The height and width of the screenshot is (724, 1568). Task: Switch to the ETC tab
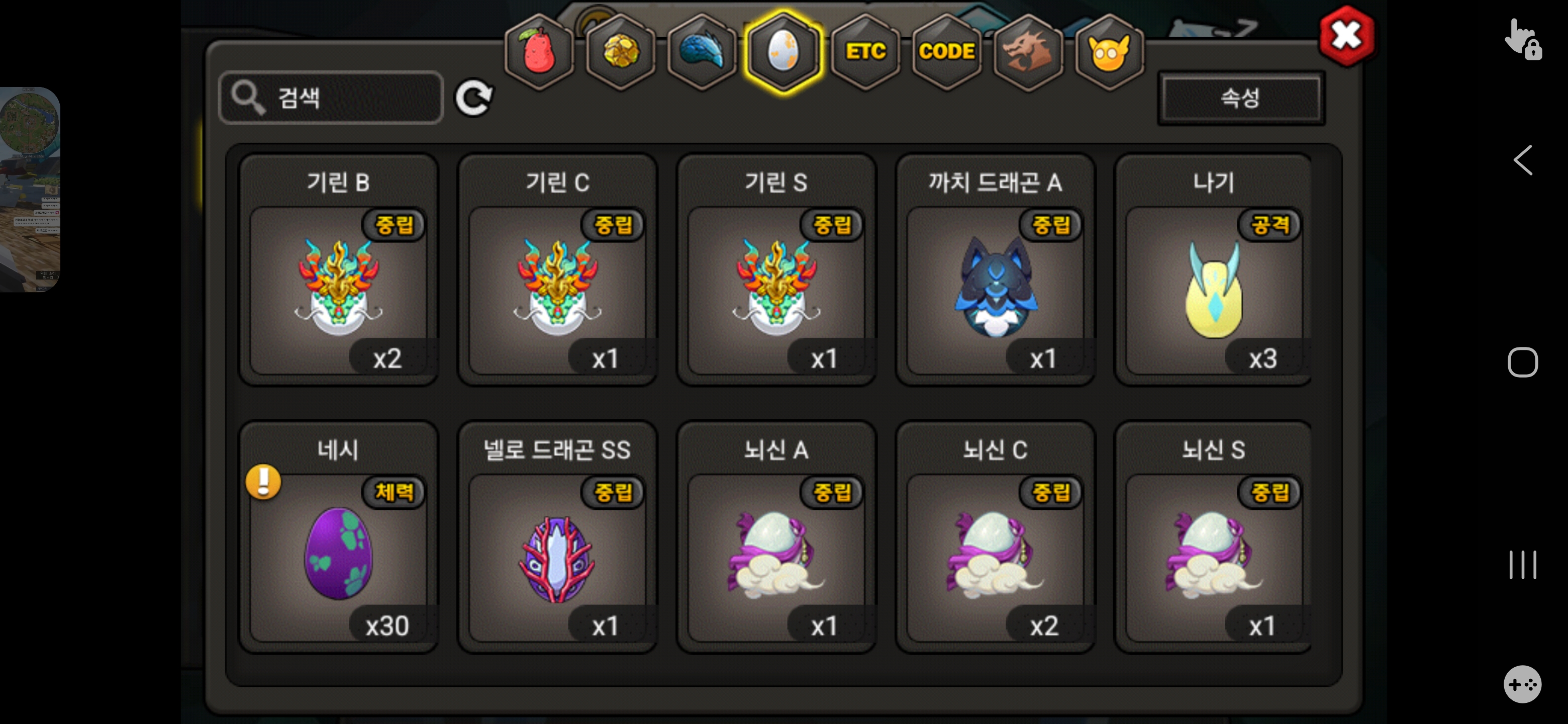(x=865, y=52)
